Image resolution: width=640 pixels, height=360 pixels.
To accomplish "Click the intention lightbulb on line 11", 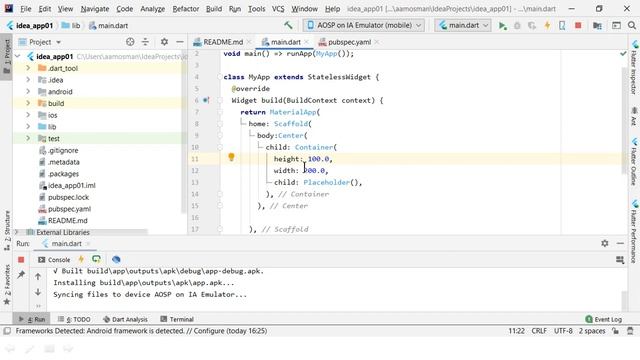I will [x=231, y=157].
